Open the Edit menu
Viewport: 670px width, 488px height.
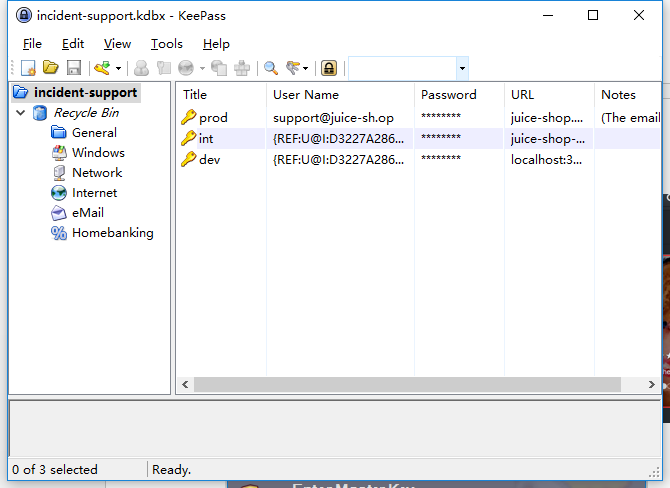pos(73,44)
